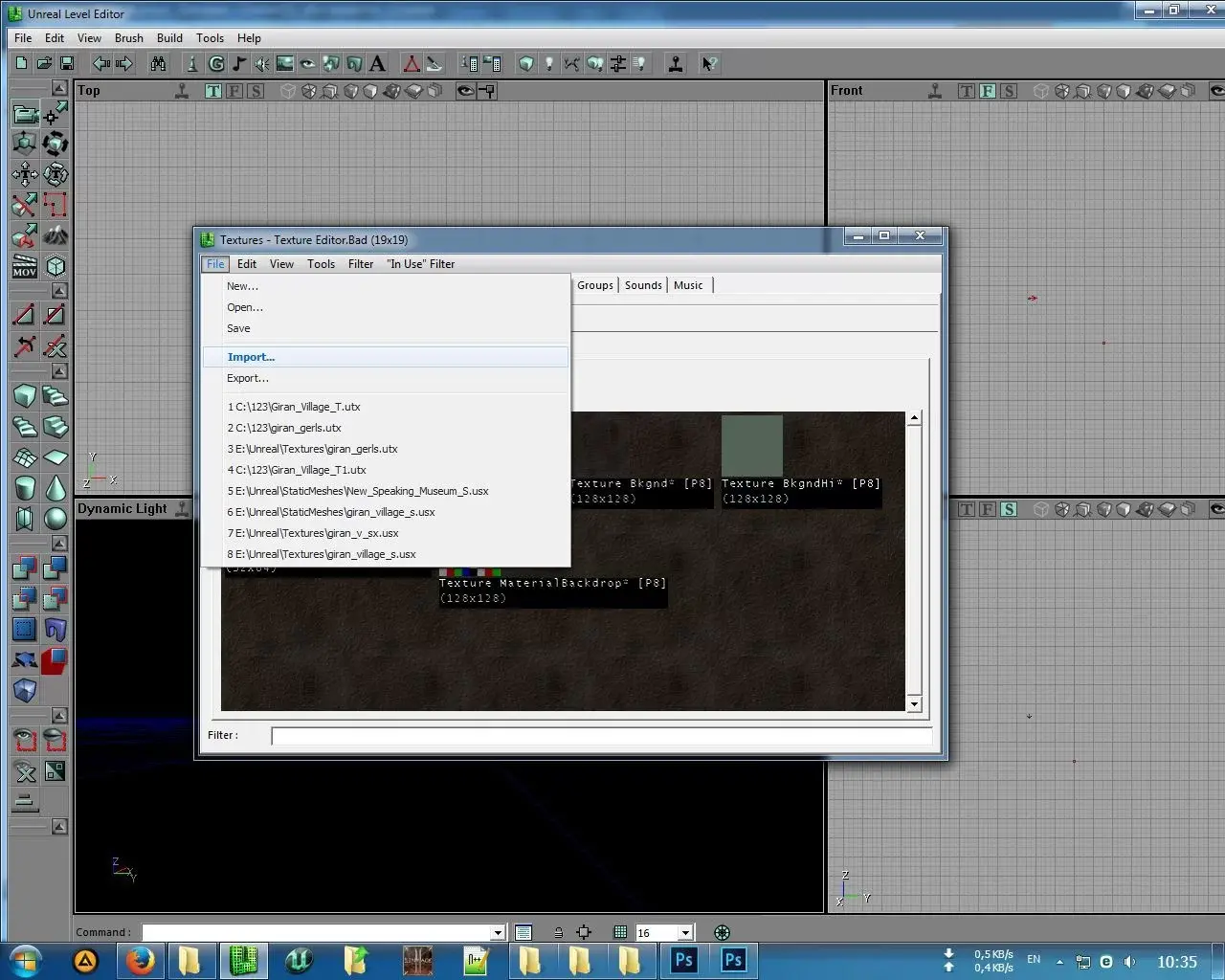1225x980 pixels.
Task: Open the Texture browser landscape icon
Action: pos(285,63)
